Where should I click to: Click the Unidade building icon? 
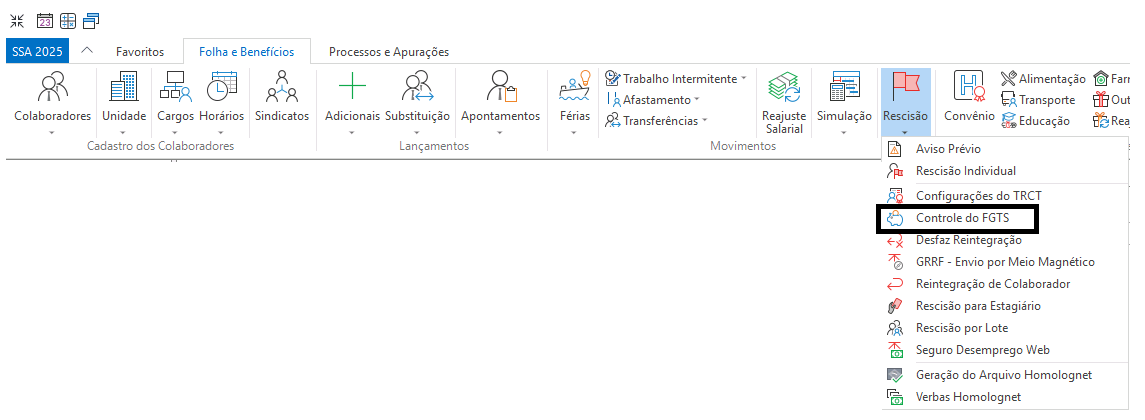point(124,90)
